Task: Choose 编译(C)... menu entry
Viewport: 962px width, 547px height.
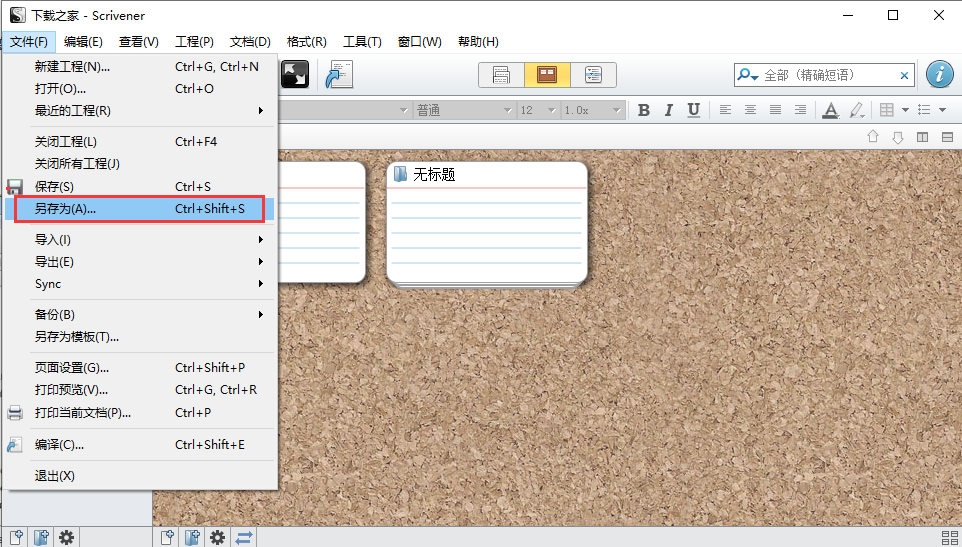Action: coord(139,445)
